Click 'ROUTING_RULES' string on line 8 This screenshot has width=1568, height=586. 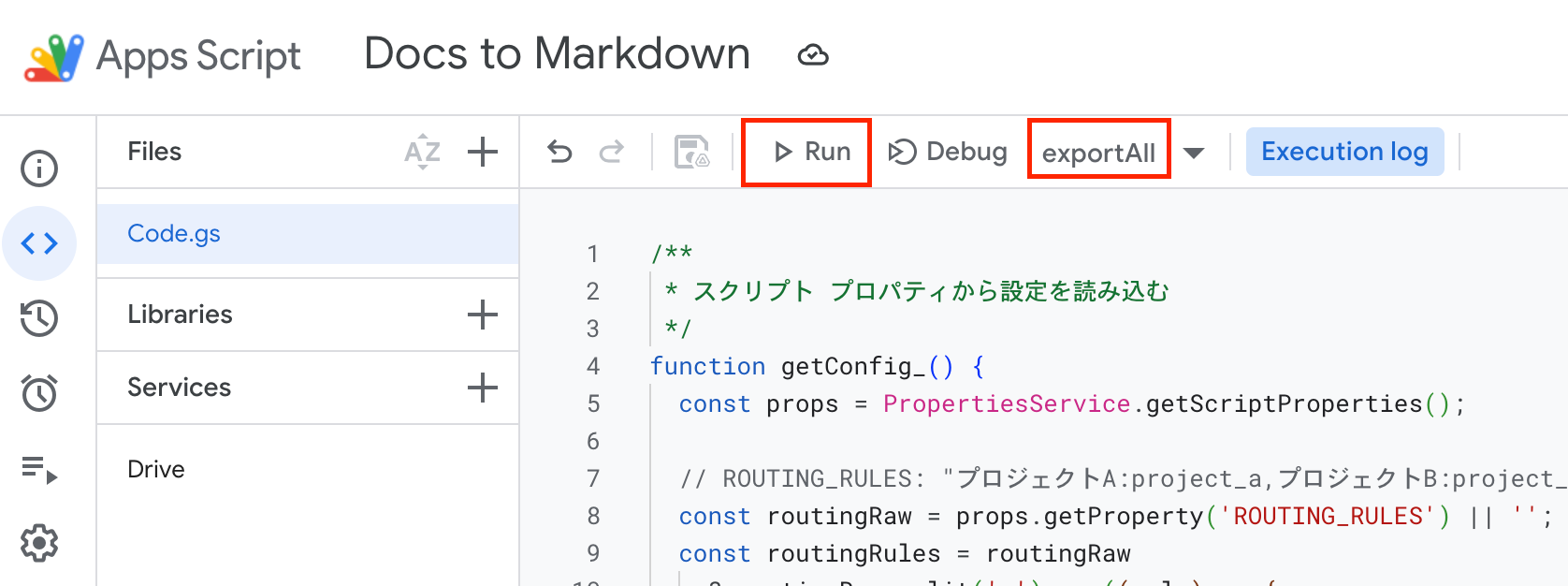click(x=1328, y=516)
